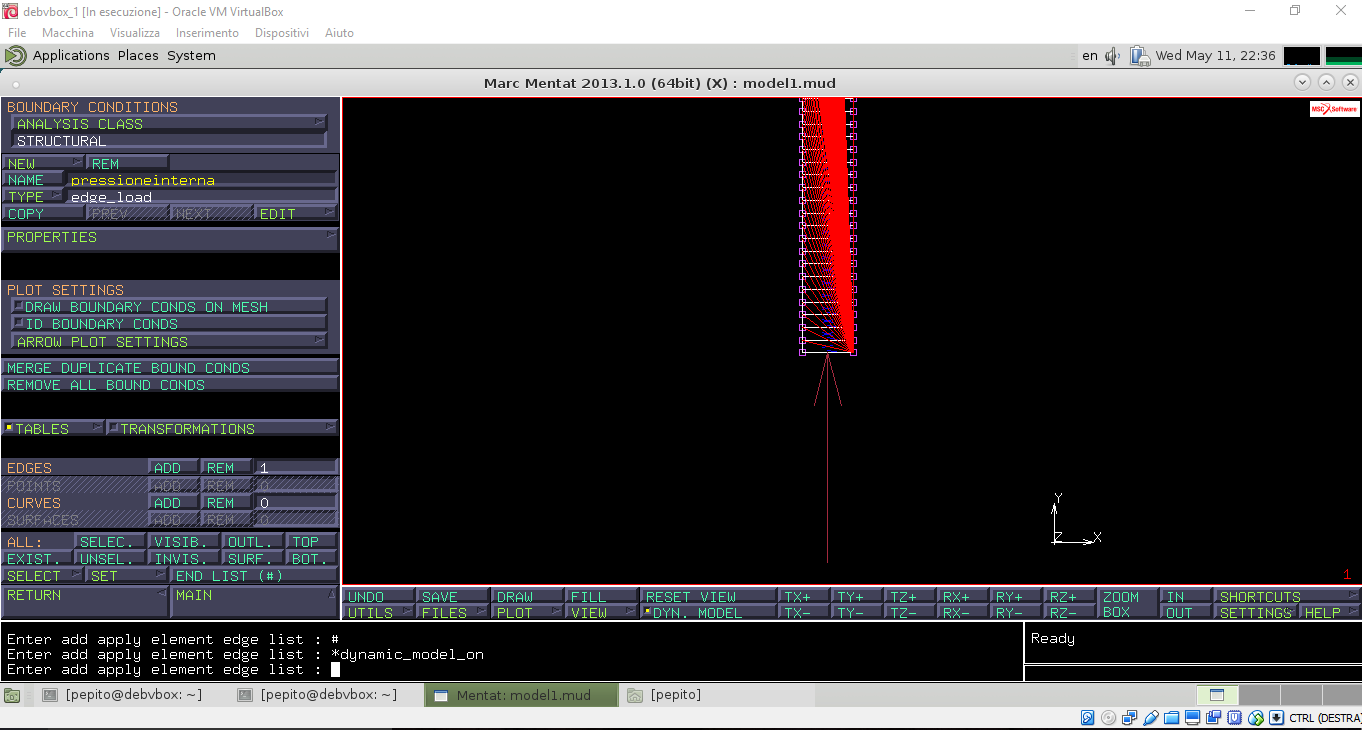Toggle ID BOUNDARY CONDS option

[x=169, y=324]
